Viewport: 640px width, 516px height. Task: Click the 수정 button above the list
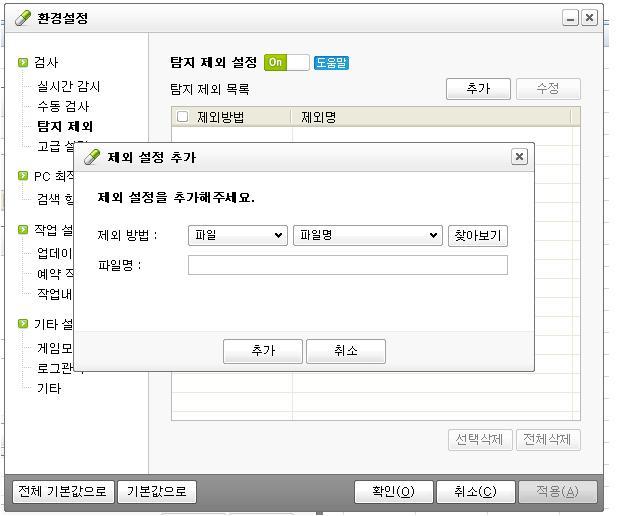pos(548,89)
